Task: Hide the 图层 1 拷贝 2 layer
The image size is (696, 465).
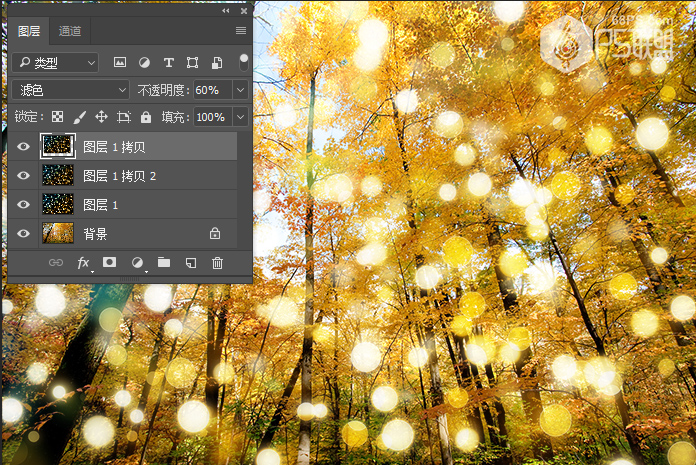Action: click(24, 176)
